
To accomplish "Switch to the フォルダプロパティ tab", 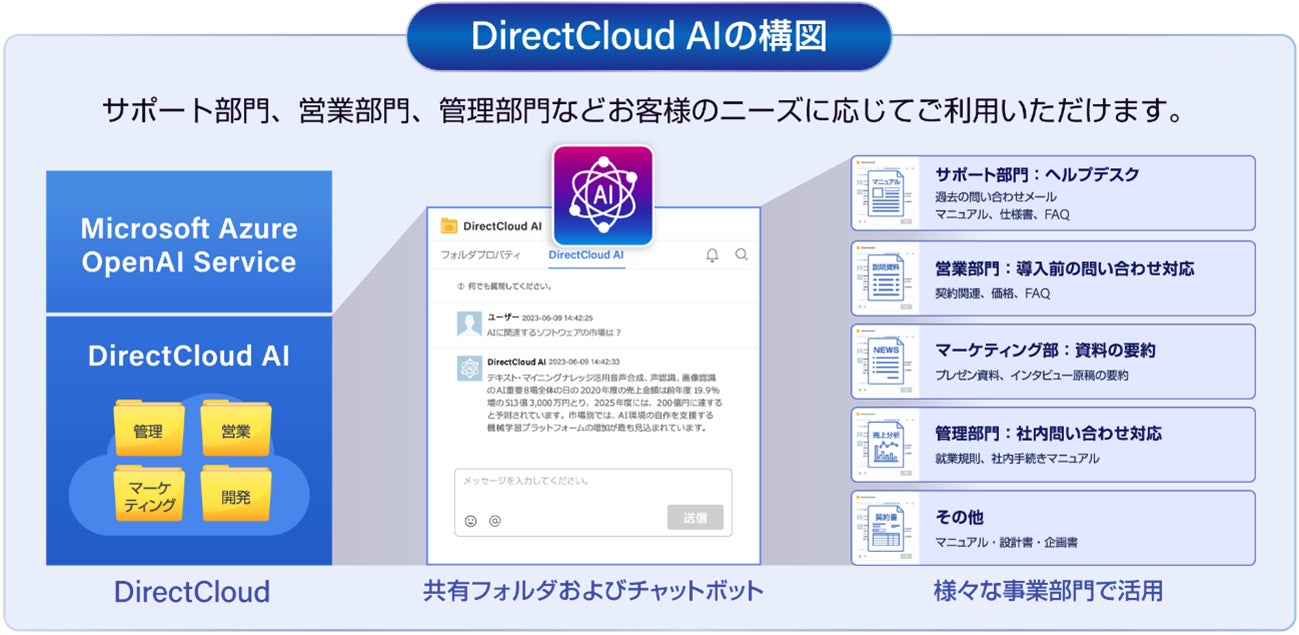I will (x=481, y=255).
